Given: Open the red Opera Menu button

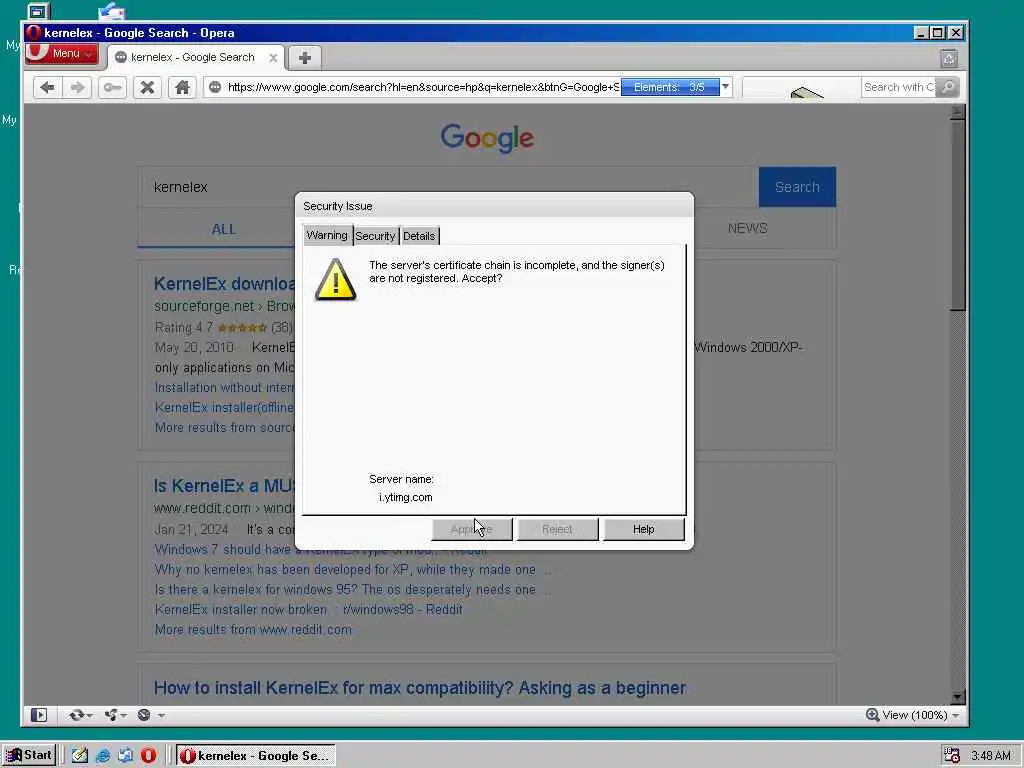Looking at the screenshot, I should click(61, 54).
